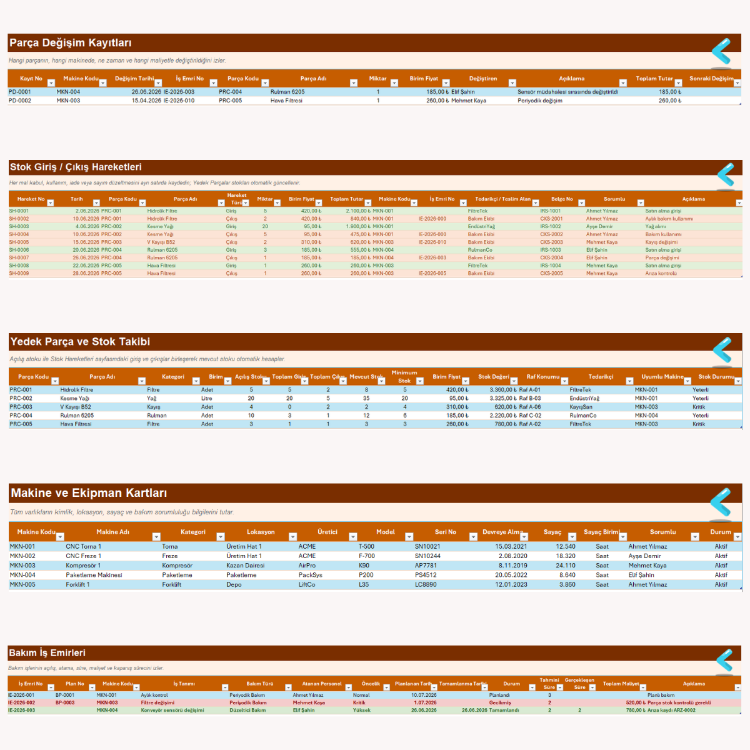The image size is (750, 750).
Task: Open the Değiştiren column filter
Action: tap(512, 83)
